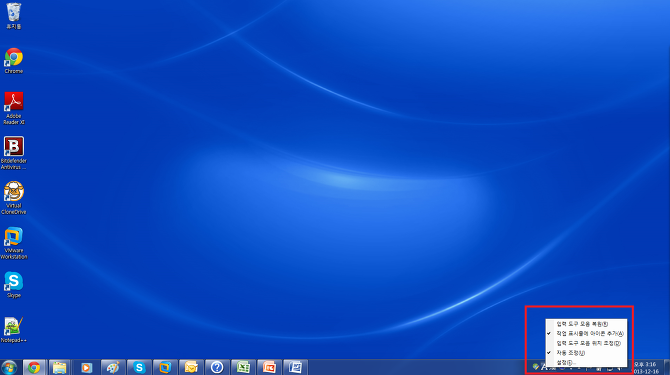Open PowerPoint from the taskbar
Viewport: 670px width, 375px height.
(269, 367)
